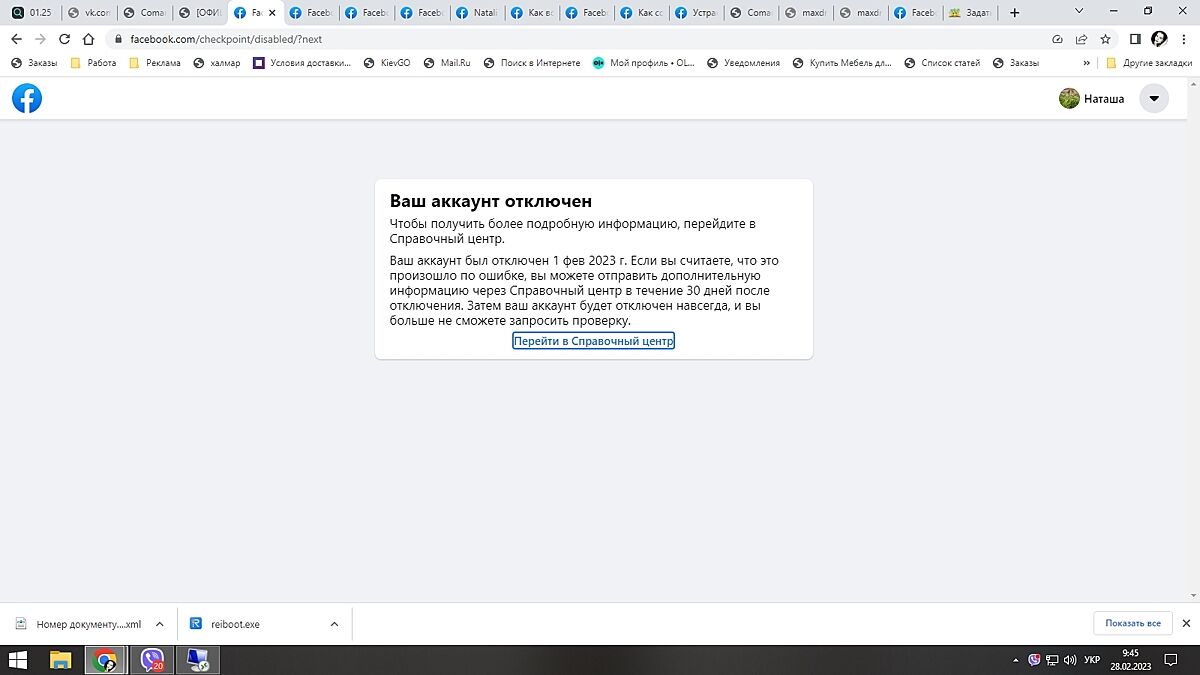This screenshot has width=1200, height=675.
Task: Show hidden system tray icons
Action: [x=1017, y=660]
